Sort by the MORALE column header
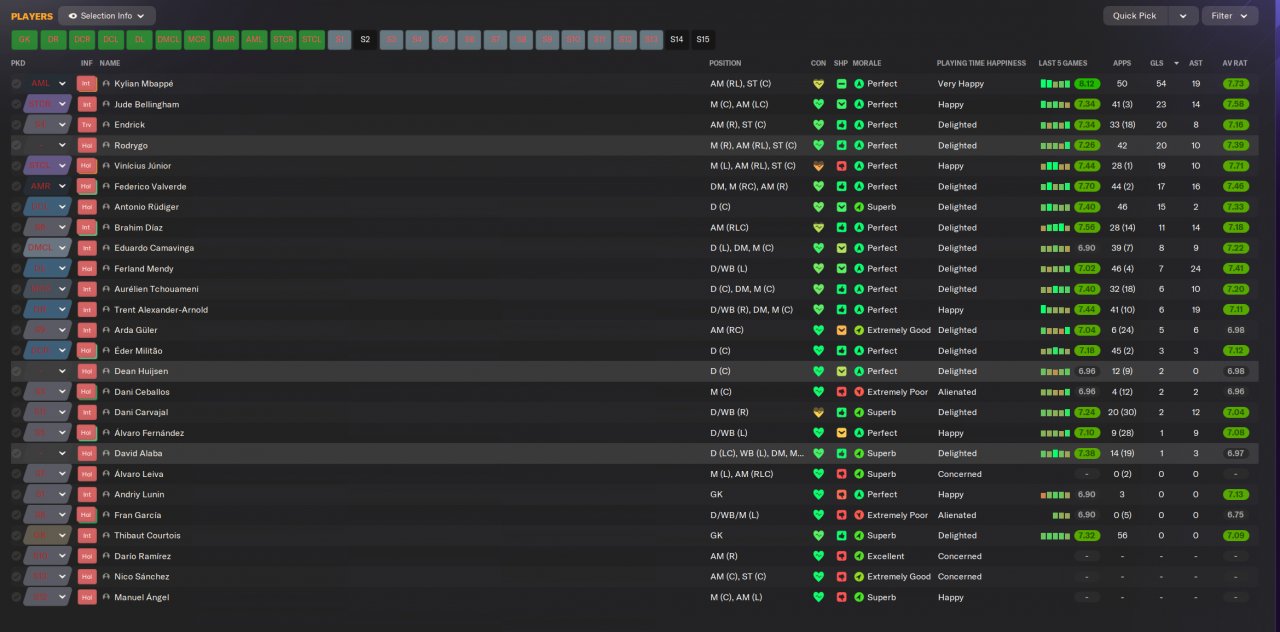 pos(867,63)
